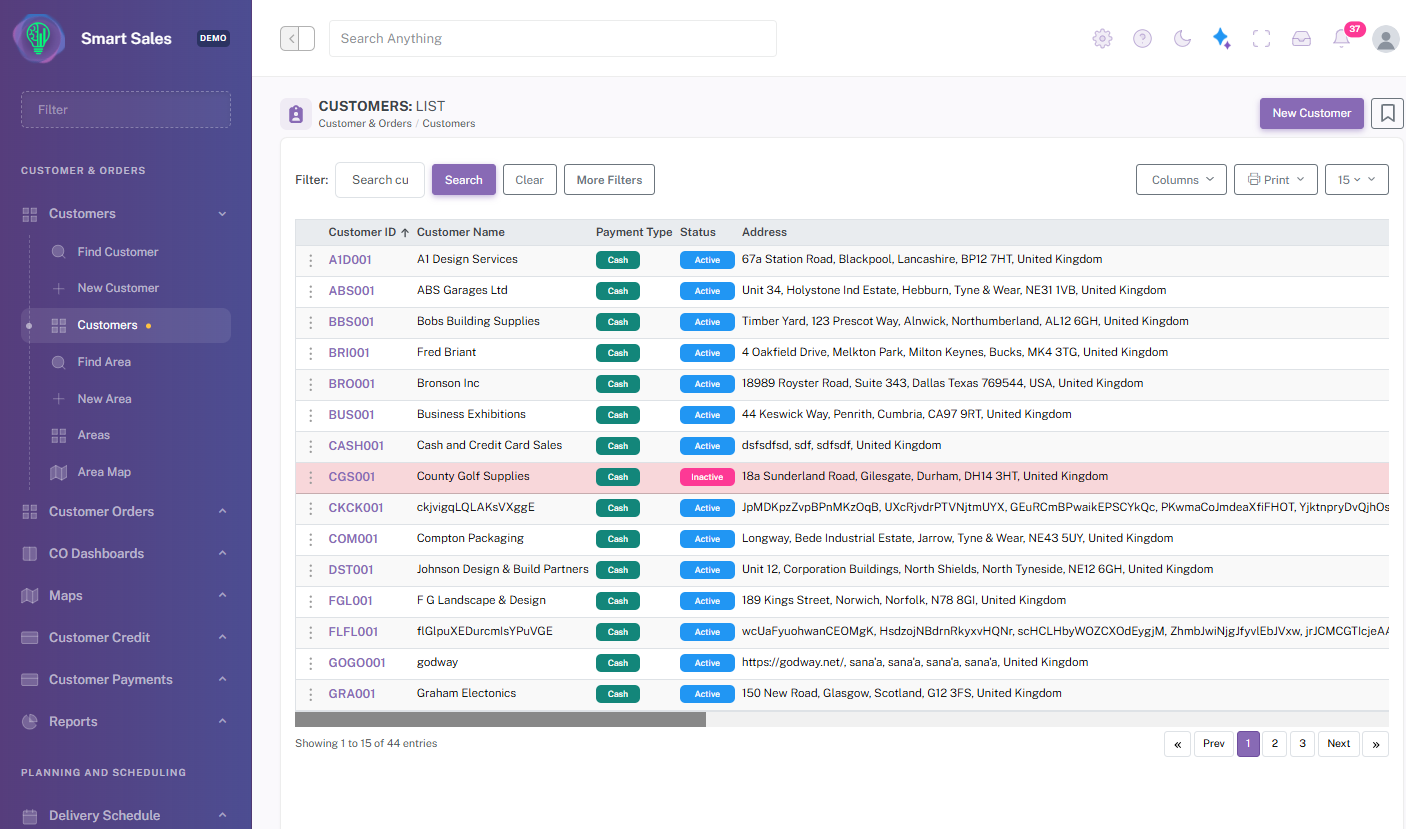Focus the Search Anything field
Image resolution: width=1406 pixels, height=829 pixels.
click(553, 38)
